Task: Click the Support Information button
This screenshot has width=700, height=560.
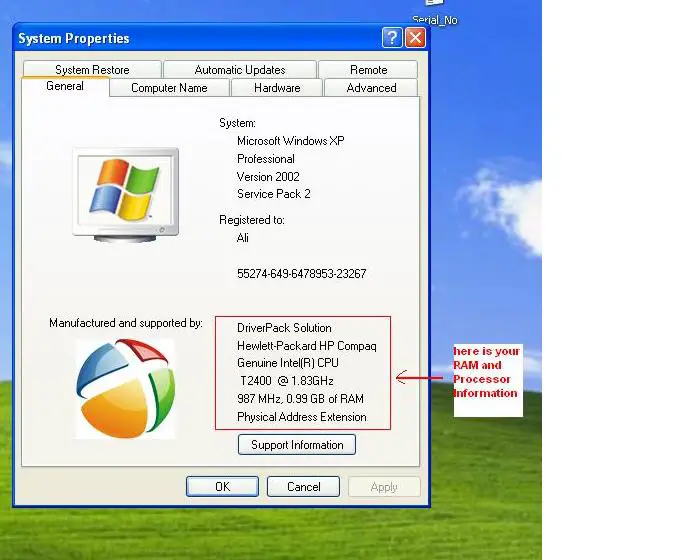Action: 297,445
